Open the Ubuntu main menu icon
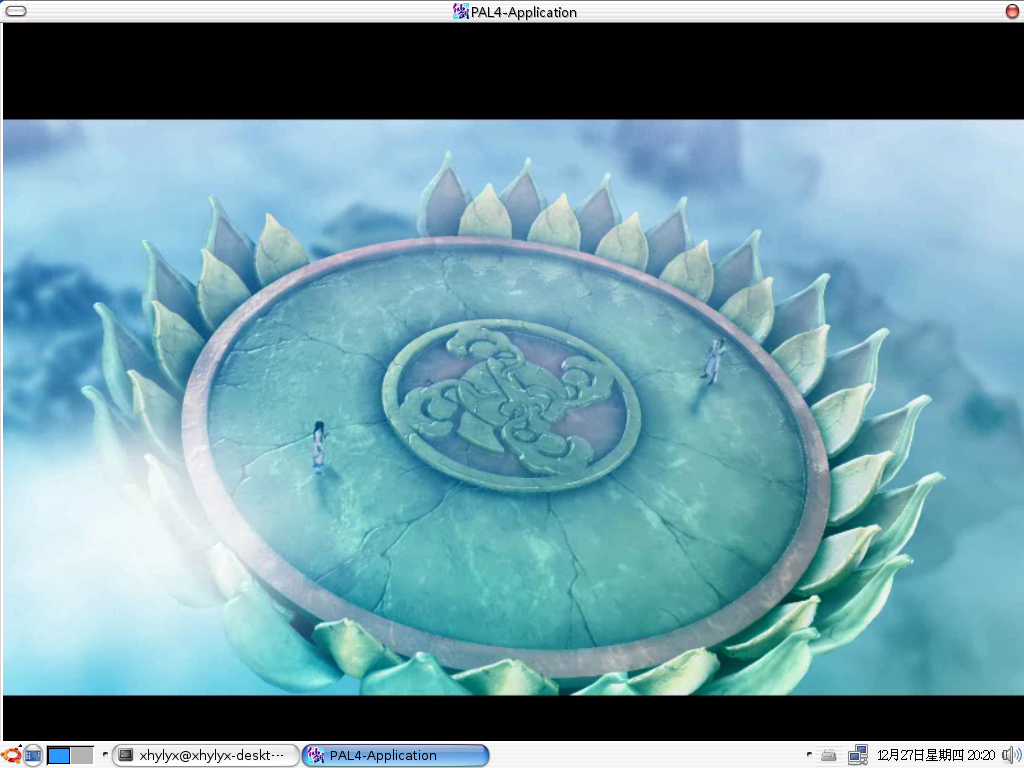This screenshot has height=768, width=1024. pyautogui.click(x=11, y=755)
